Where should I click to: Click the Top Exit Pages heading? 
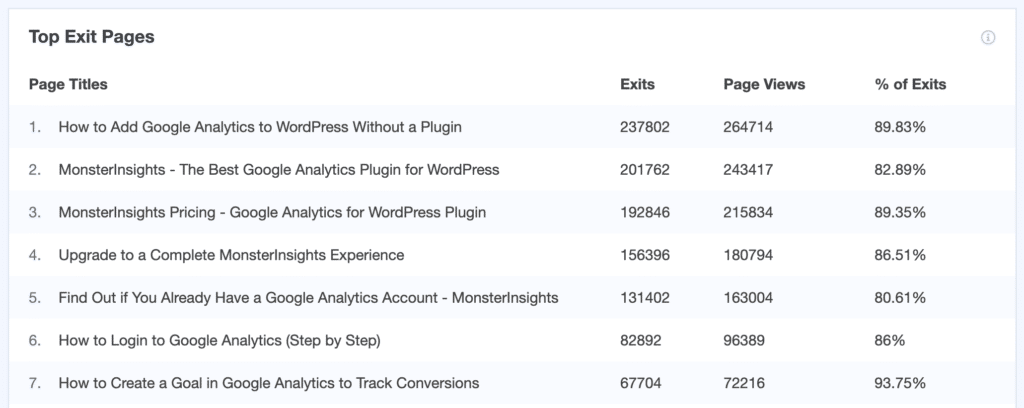pyautogui.click(x=91, y=37)
